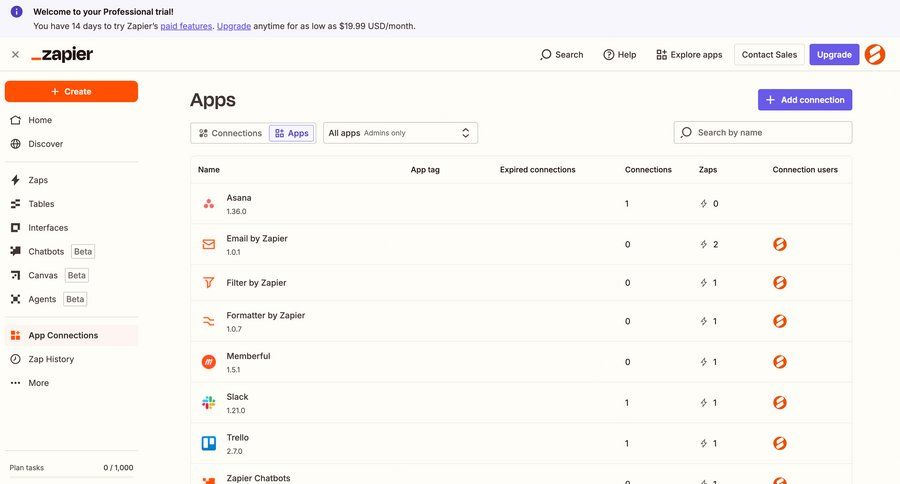Select the connection user avatar for Memberful

779,362
